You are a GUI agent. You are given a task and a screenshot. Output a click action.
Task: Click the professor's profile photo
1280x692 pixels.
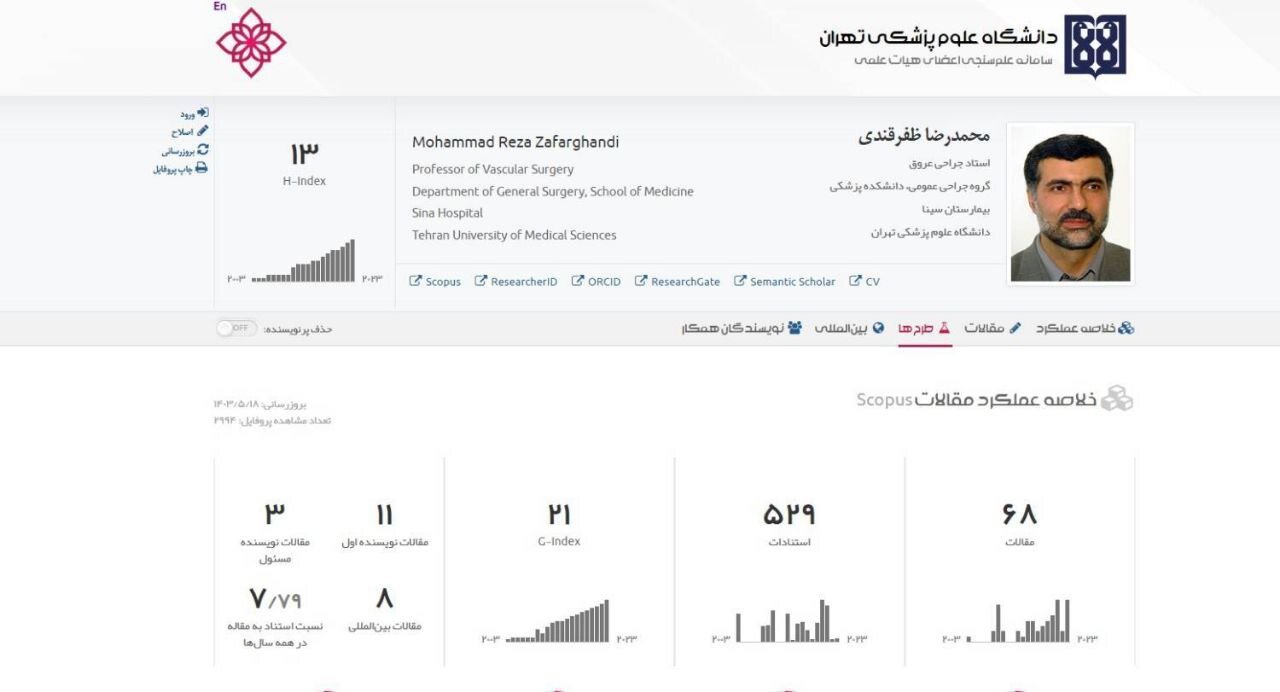pyautogui.click(x=1070, y=203)
